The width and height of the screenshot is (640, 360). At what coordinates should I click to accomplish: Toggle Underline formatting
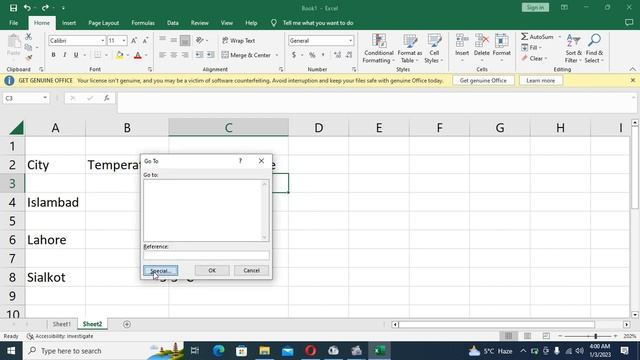pos(76,55)
